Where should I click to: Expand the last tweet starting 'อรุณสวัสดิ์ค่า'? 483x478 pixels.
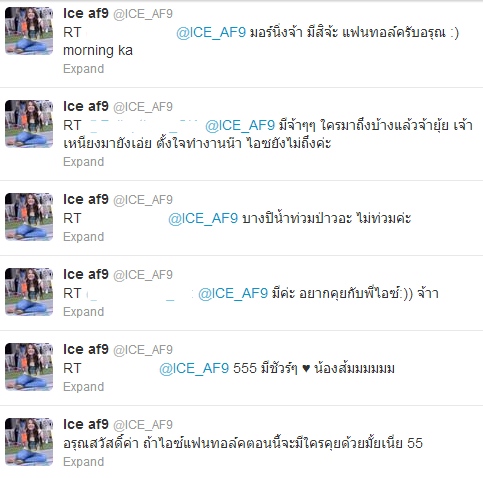pos(84,462)
